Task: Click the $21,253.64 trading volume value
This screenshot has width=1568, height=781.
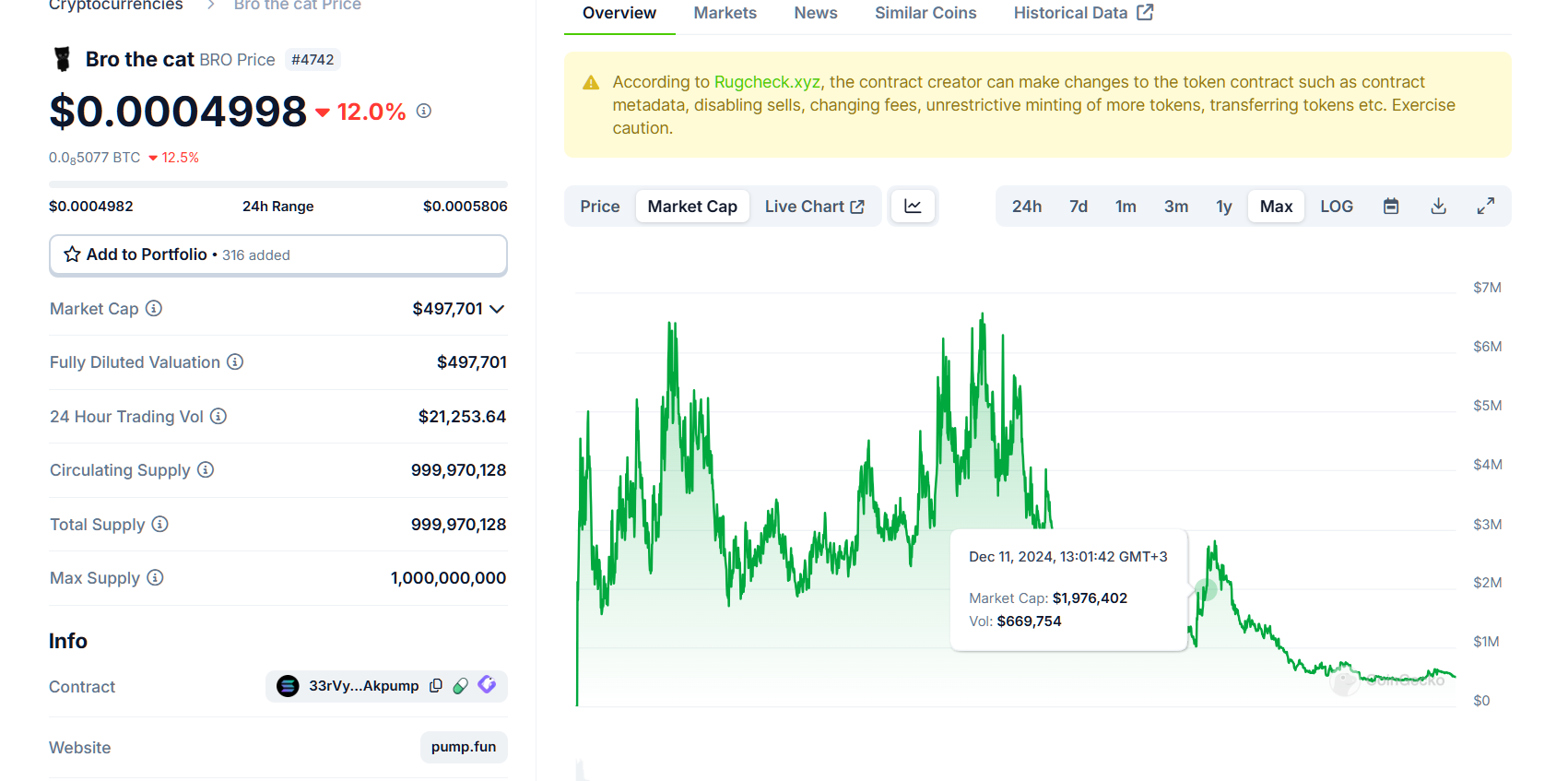Action: click(x=462, y=417)
